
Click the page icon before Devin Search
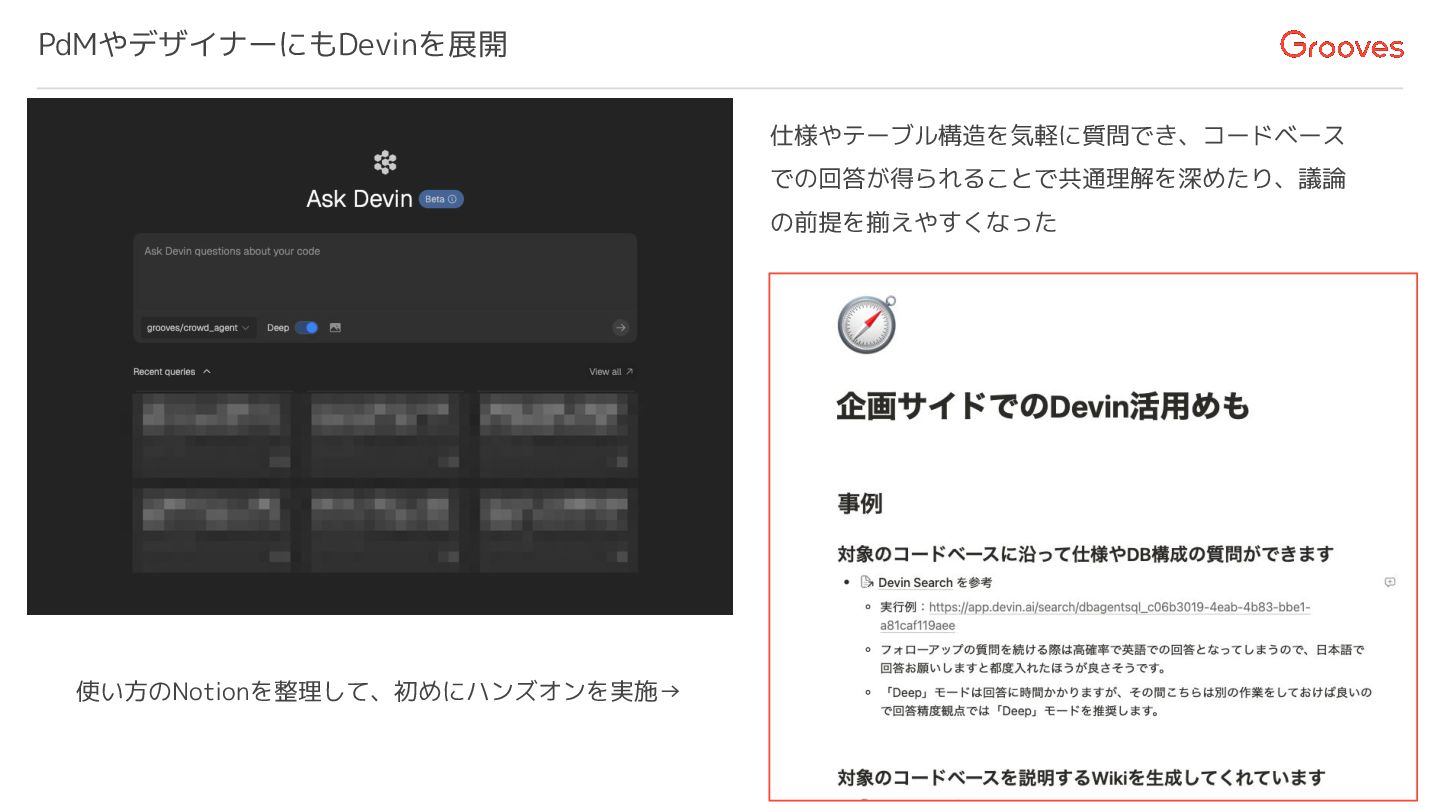click(x=867, y=582)
